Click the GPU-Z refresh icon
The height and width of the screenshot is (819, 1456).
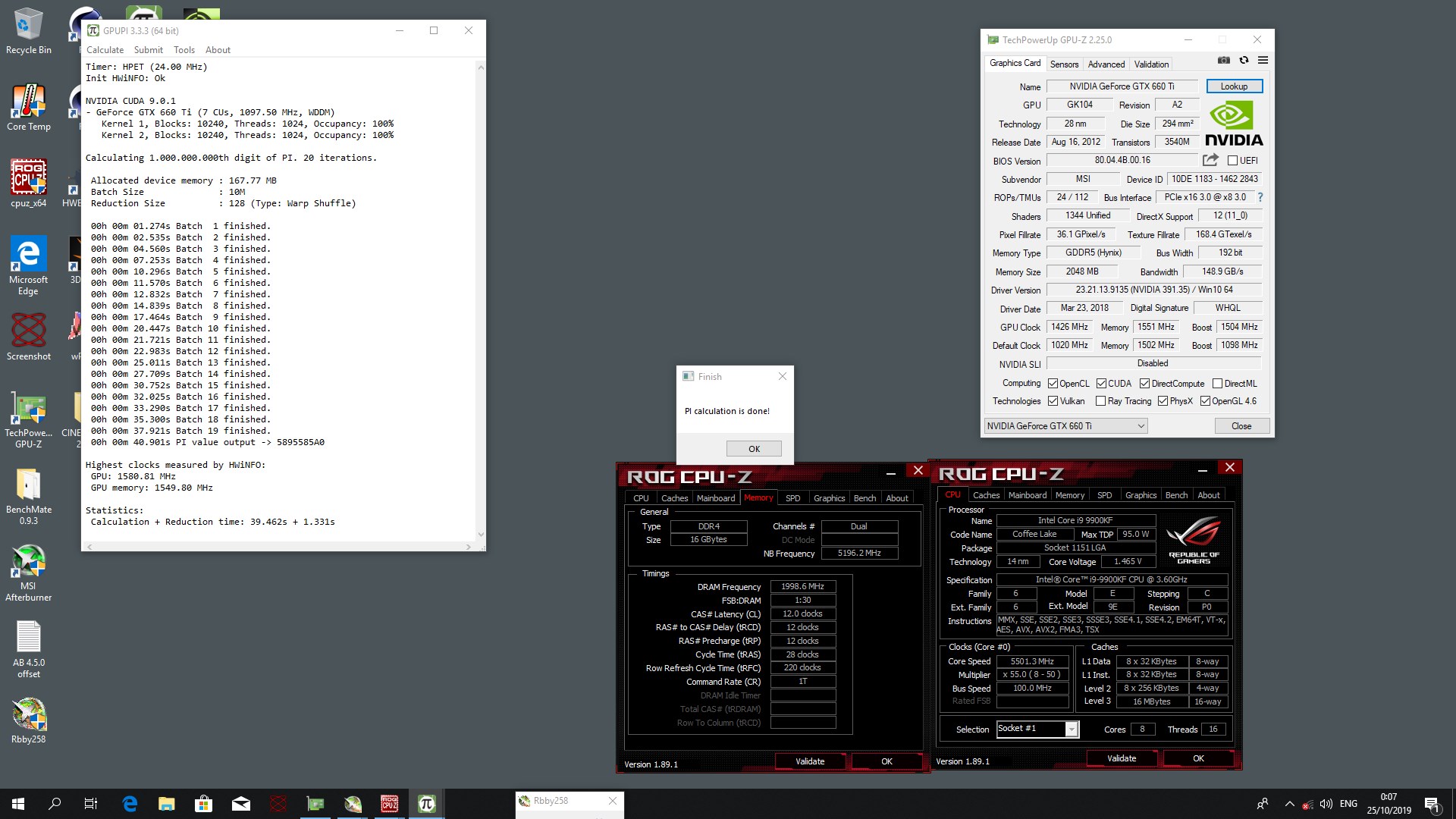(1244, 60)
